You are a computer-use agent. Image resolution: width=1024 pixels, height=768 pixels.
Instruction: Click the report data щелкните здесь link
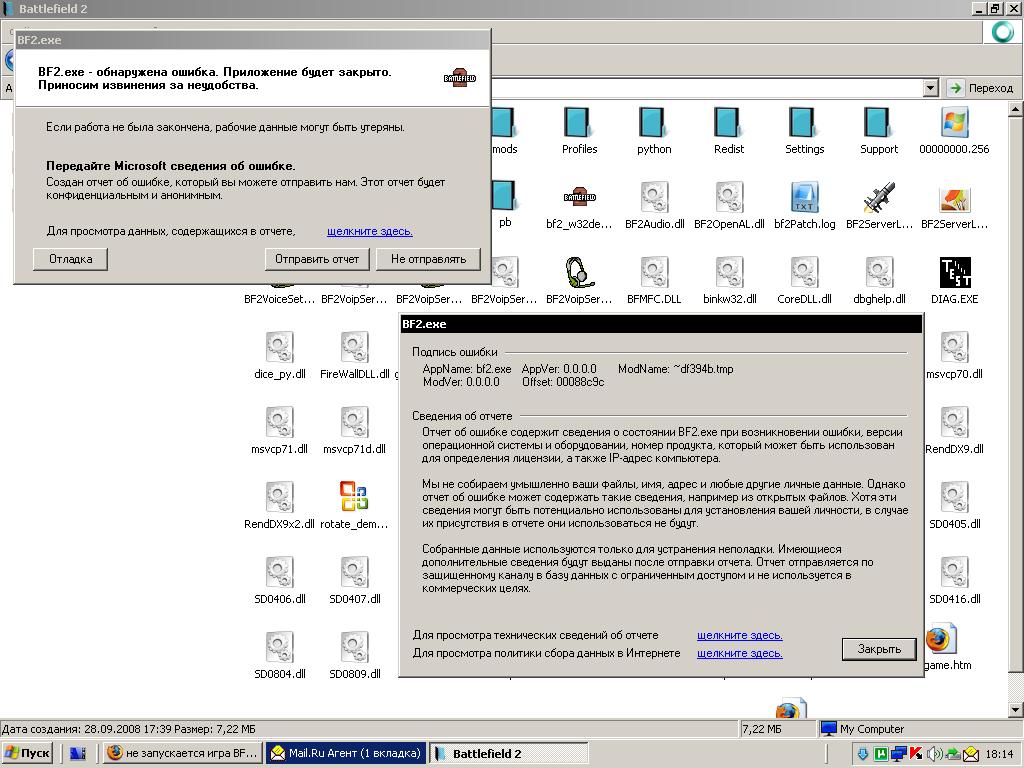click(x=369, y=232)
